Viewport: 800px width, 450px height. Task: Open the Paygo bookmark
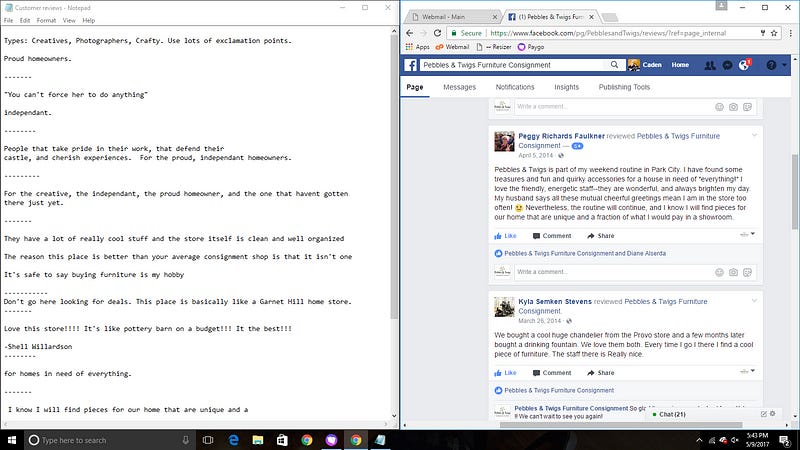click(531, 47)
